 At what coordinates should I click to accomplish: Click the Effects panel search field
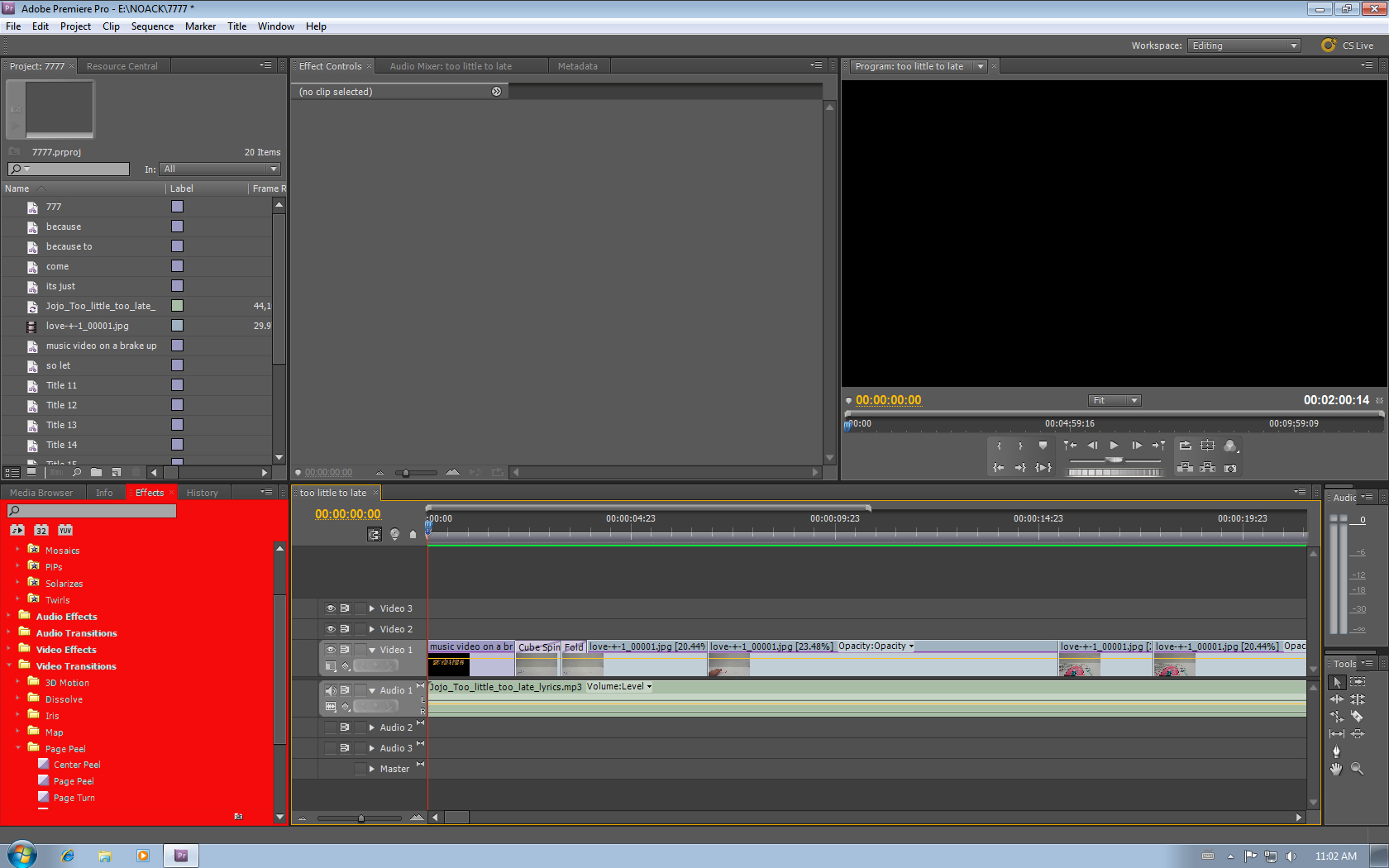point(92,511)
